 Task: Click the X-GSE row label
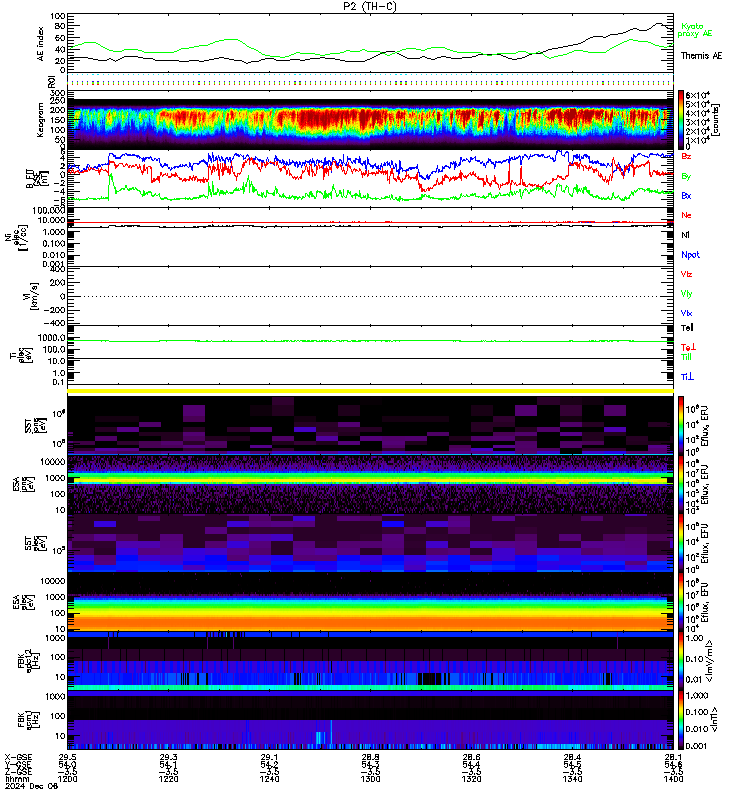pyautogui.click(x=18, y=757)
